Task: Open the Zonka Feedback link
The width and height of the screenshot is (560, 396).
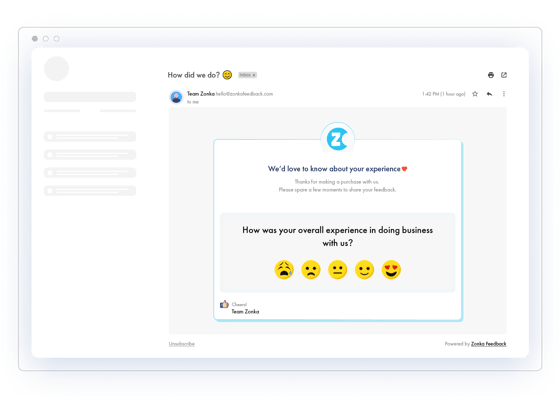Action: coord(489,344)
